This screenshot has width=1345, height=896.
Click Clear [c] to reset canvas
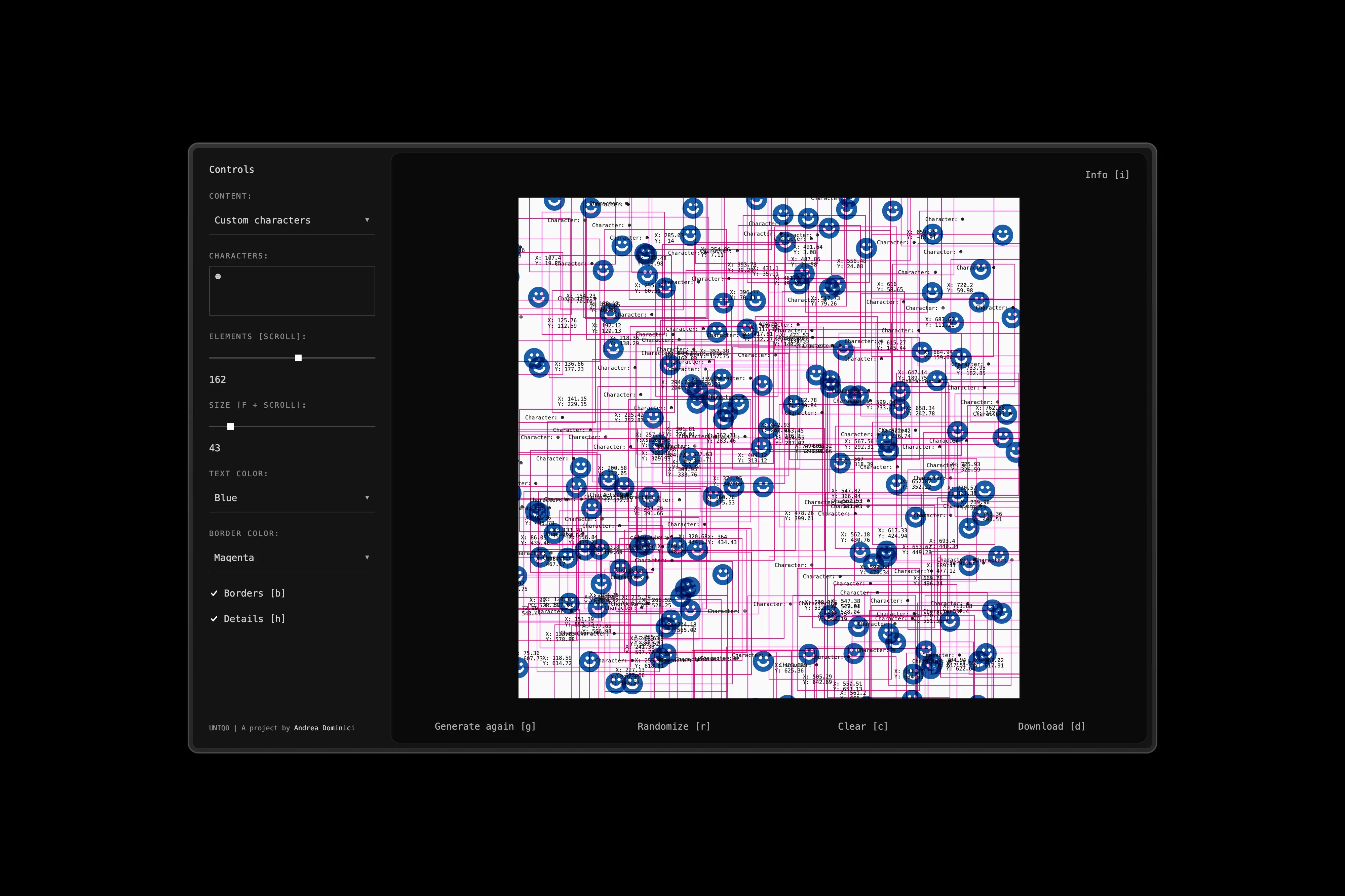click(x=862, y=726)
